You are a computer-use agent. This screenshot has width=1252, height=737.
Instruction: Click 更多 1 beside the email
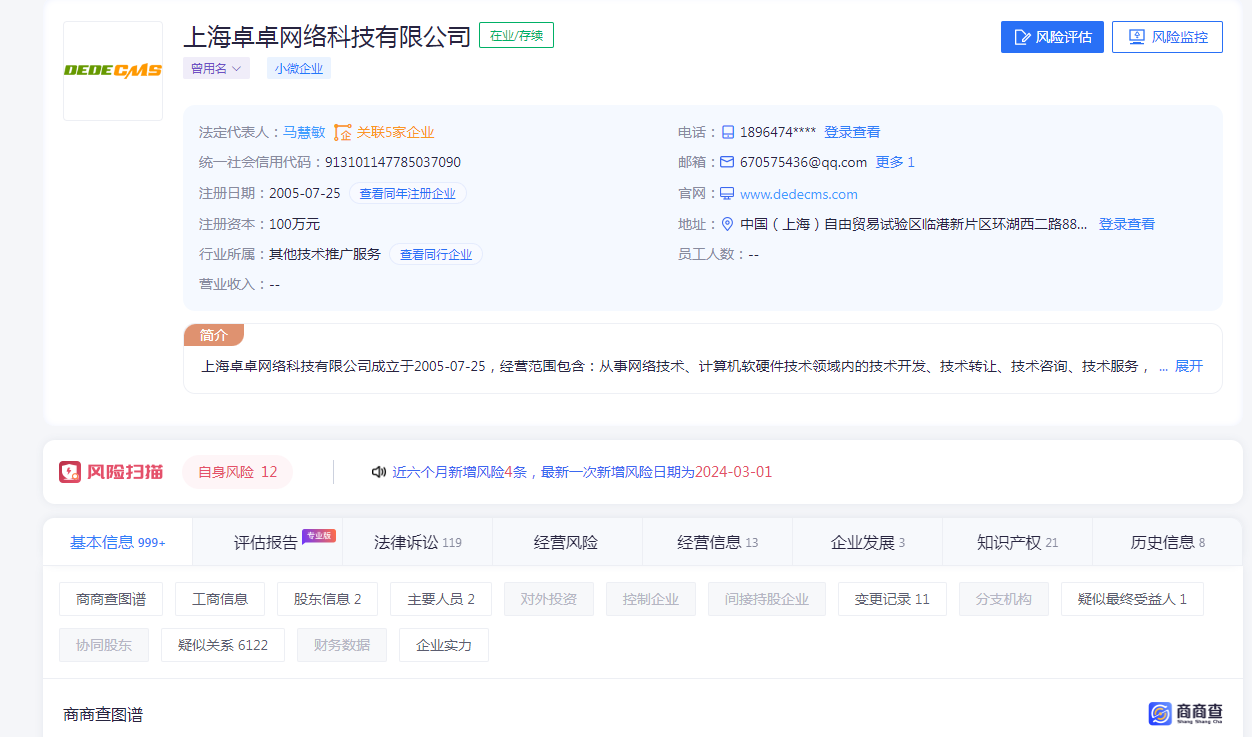(895, 162)
